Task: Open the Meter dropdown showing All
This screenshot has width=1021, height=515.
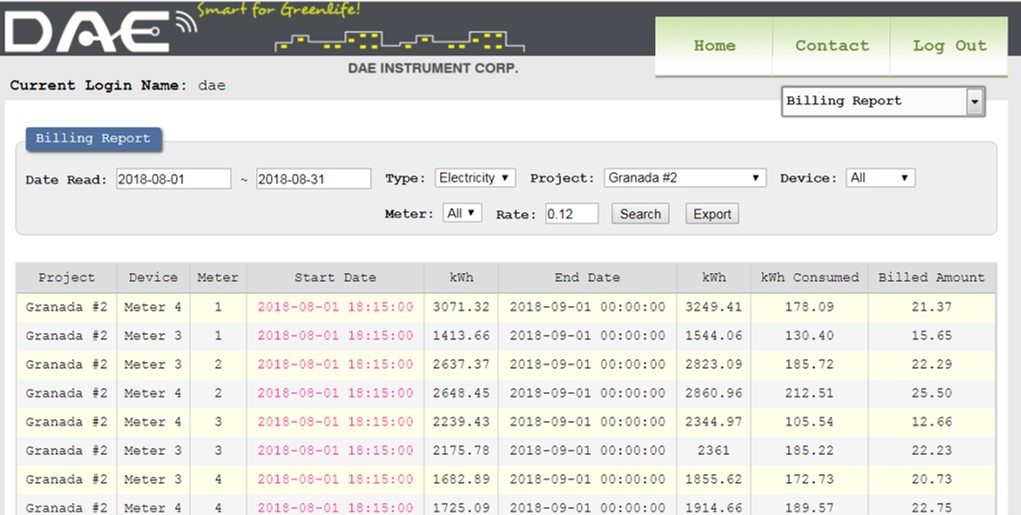Action: click(462, 213)
